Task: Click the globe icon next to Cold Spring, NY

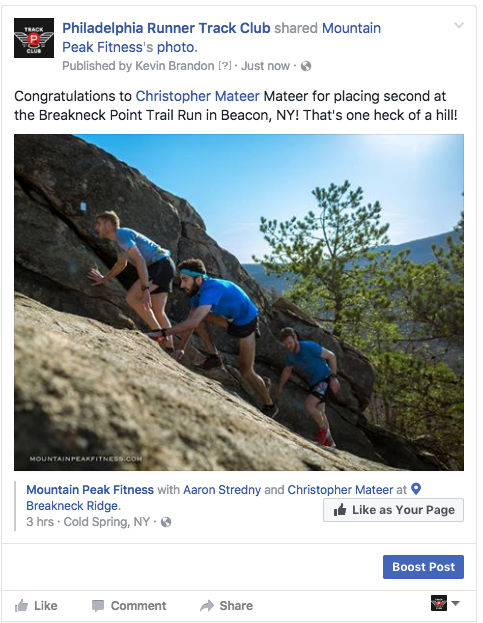Action: click(166, 522)
